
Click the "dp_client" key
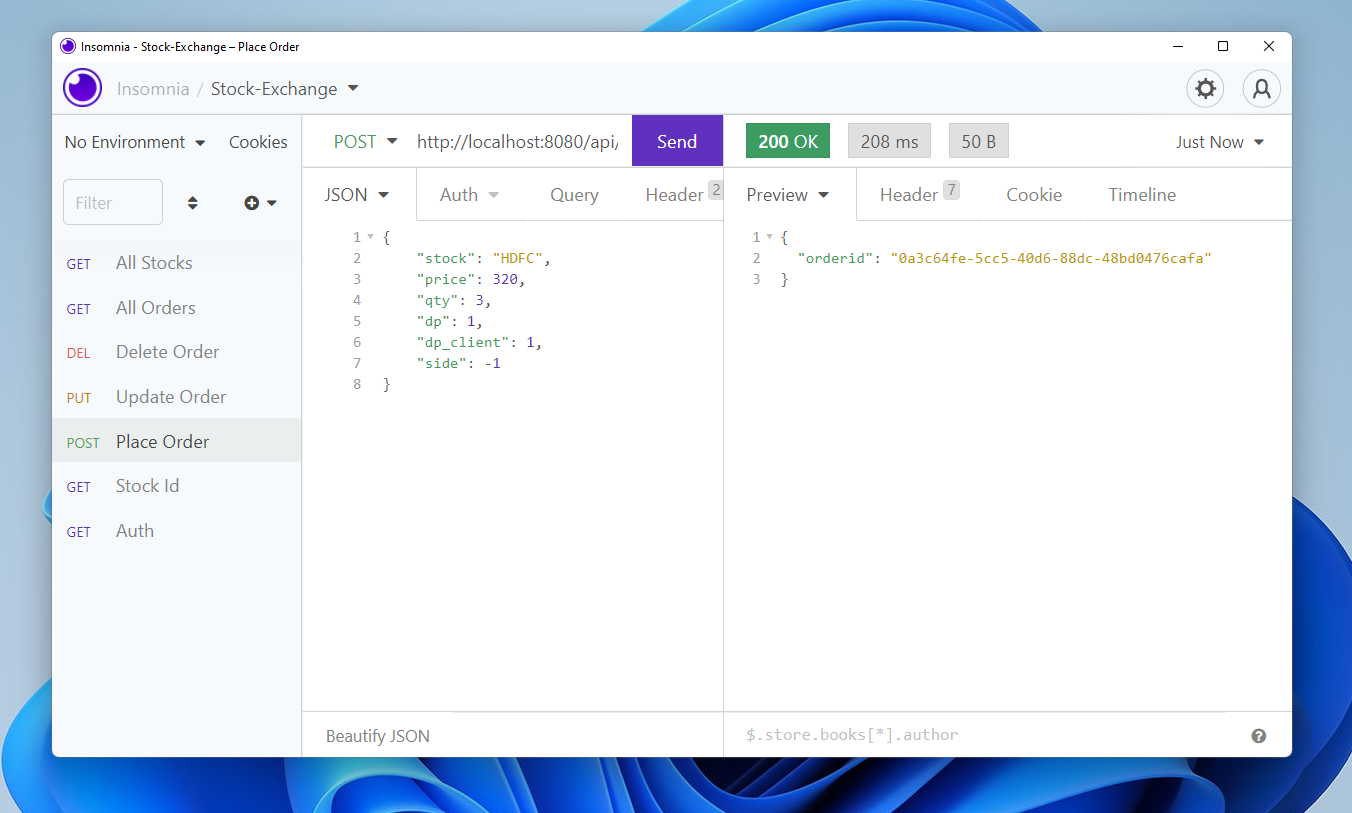[x=463, y=342]
